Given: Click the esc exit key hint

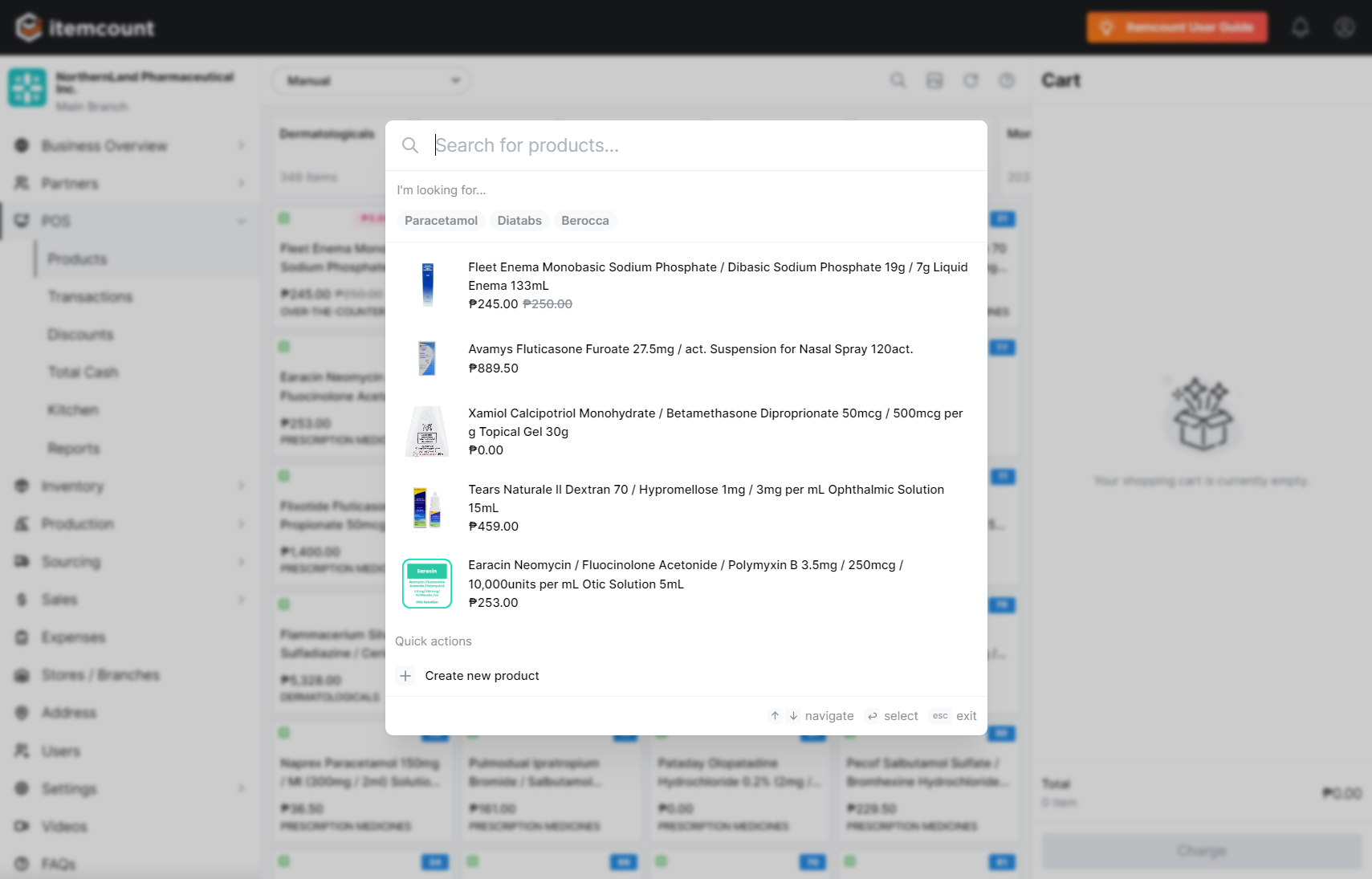Looking at the screenshot, I should (x=940, y=716).
